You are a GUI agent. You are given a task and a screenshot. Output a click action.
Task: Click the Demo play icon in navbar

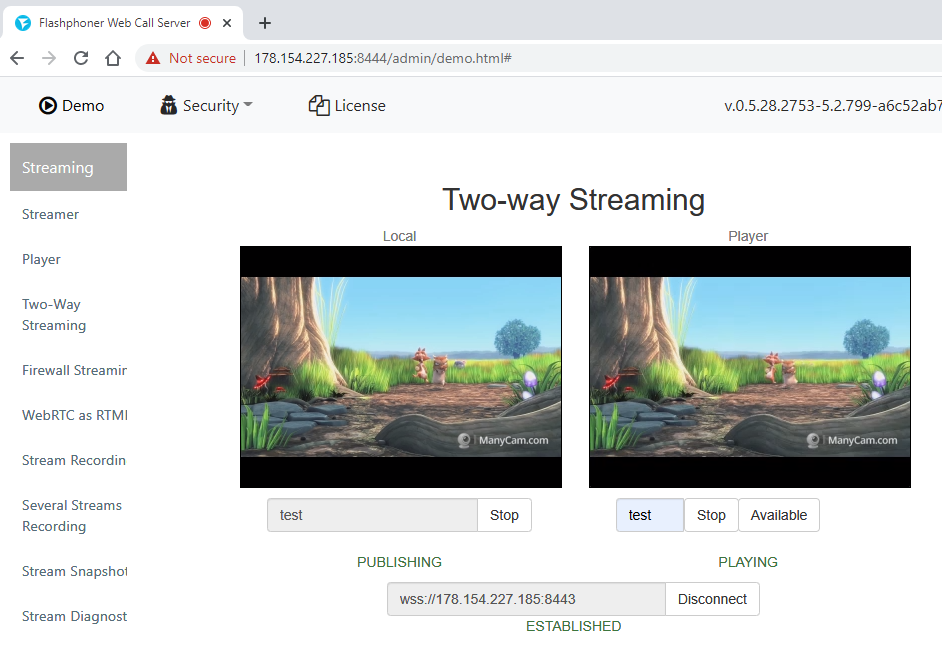coord(47,105)
